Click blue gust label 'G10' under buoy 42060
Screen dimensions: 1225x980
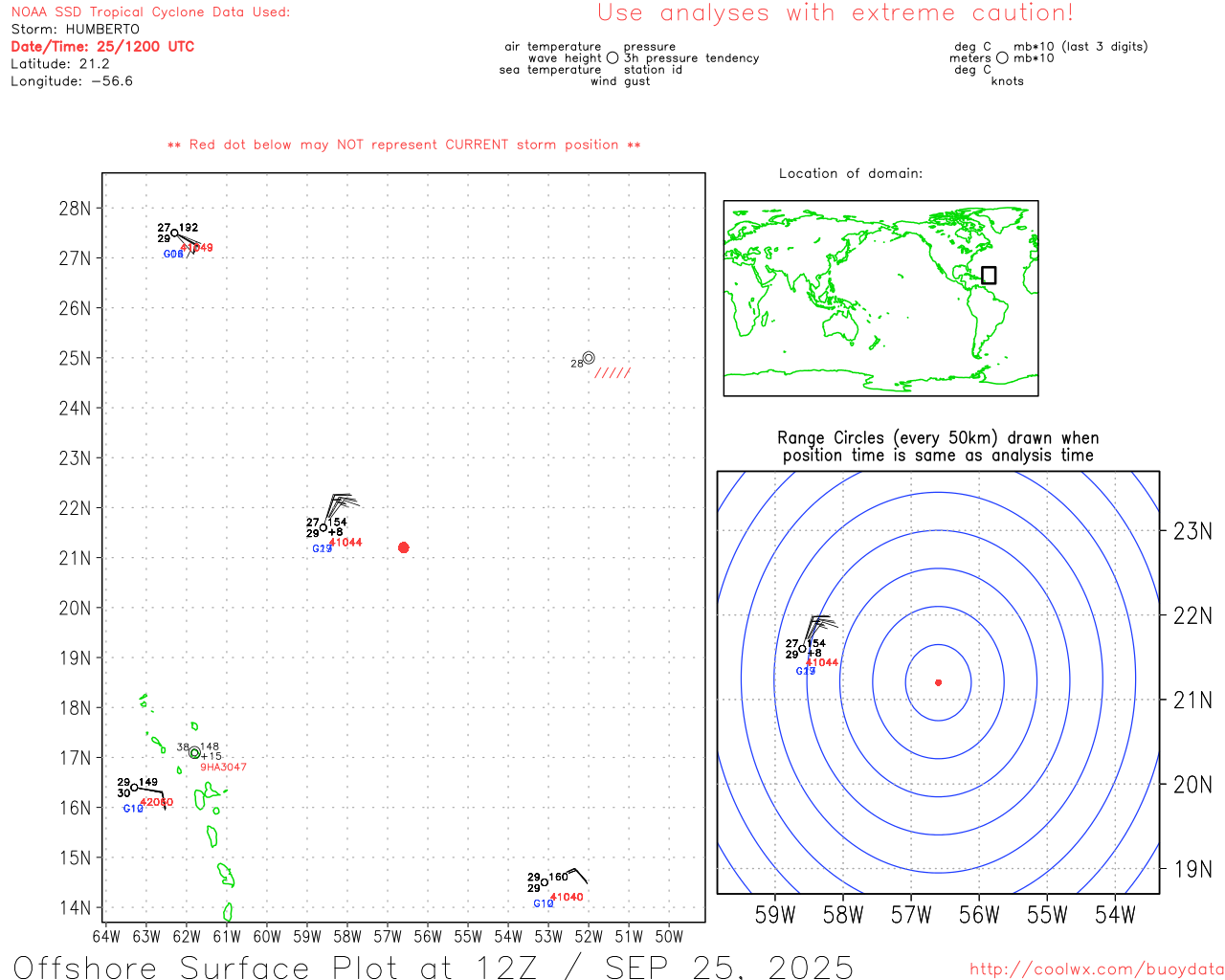pos(133,809)
